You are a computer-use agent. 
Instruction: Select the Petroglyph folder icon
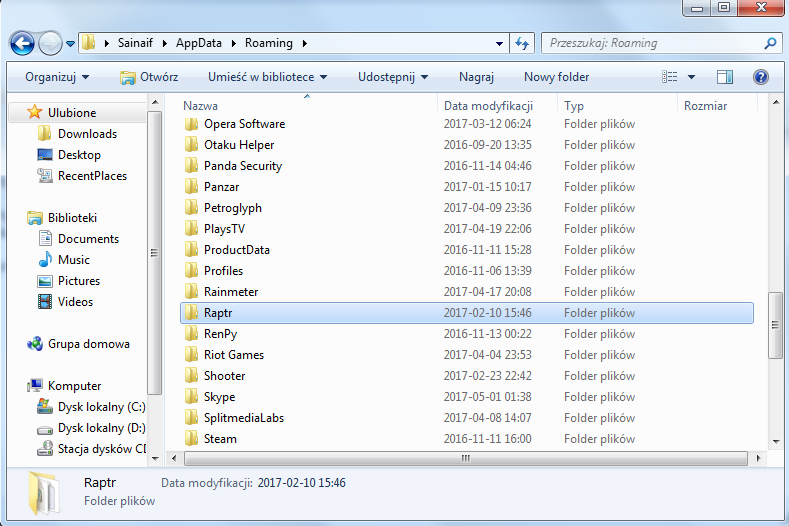point(191,208)
